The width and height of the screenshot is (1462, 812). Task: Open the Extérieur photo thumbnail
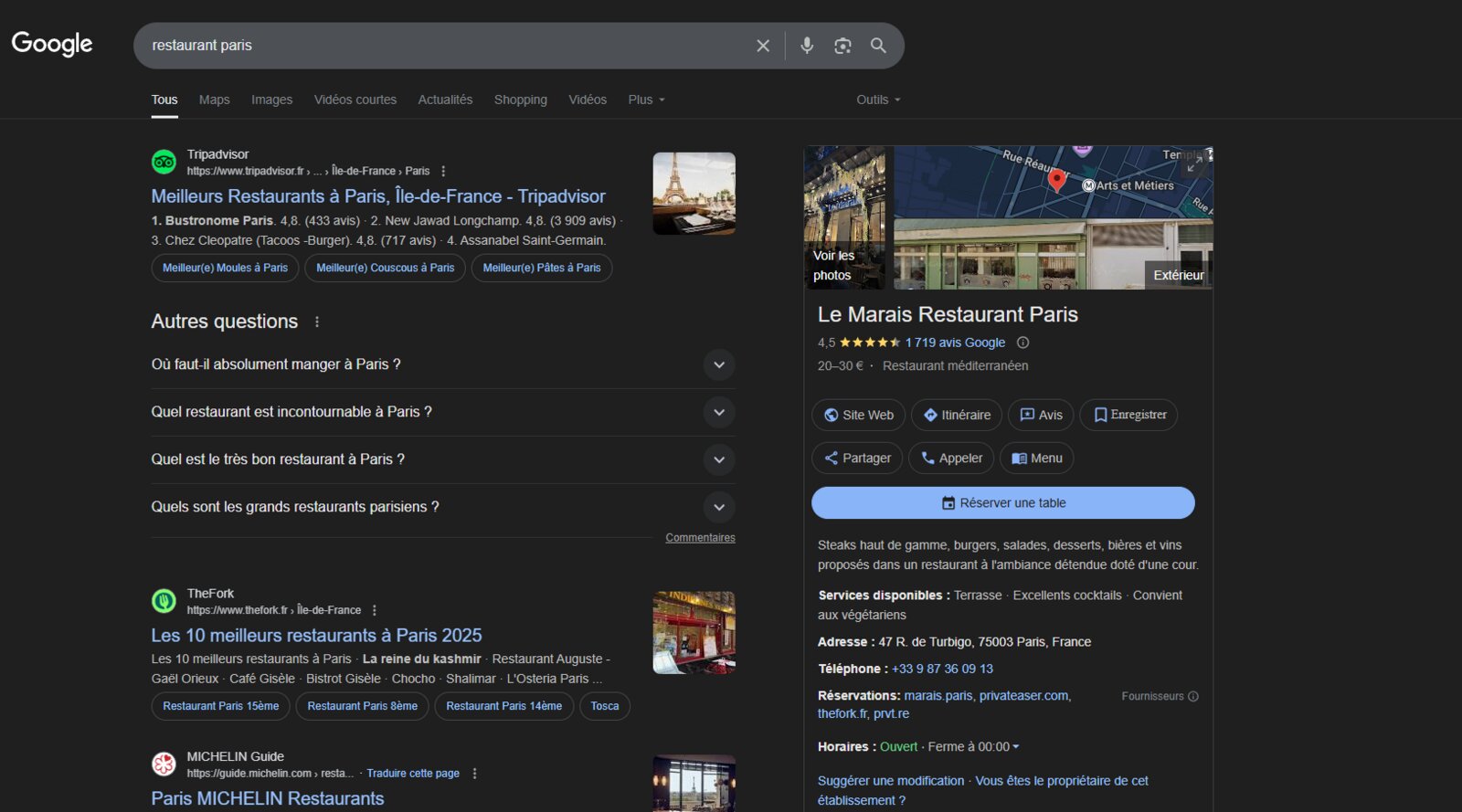click(x=1054, y=254)
